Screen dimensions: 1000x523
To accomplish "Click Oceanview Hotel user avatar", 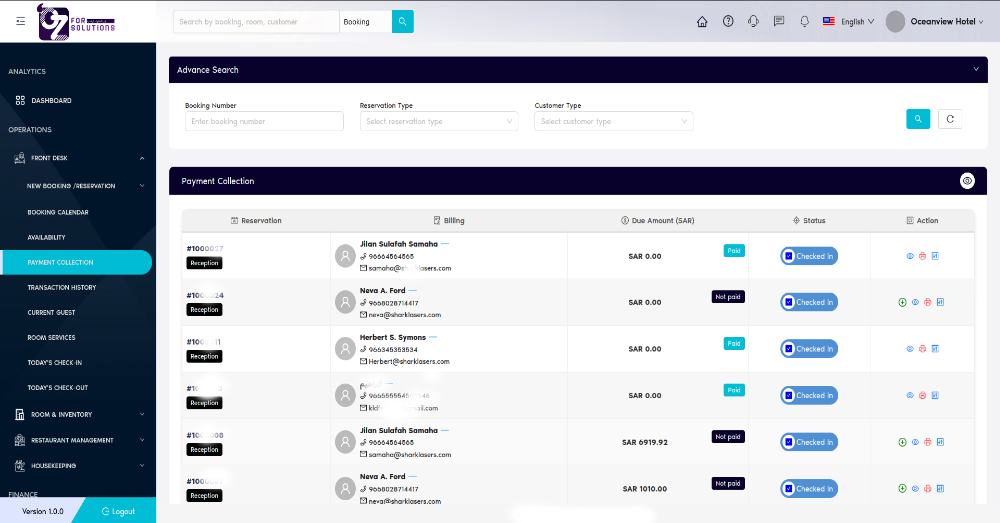I will (x=895, y=22).
